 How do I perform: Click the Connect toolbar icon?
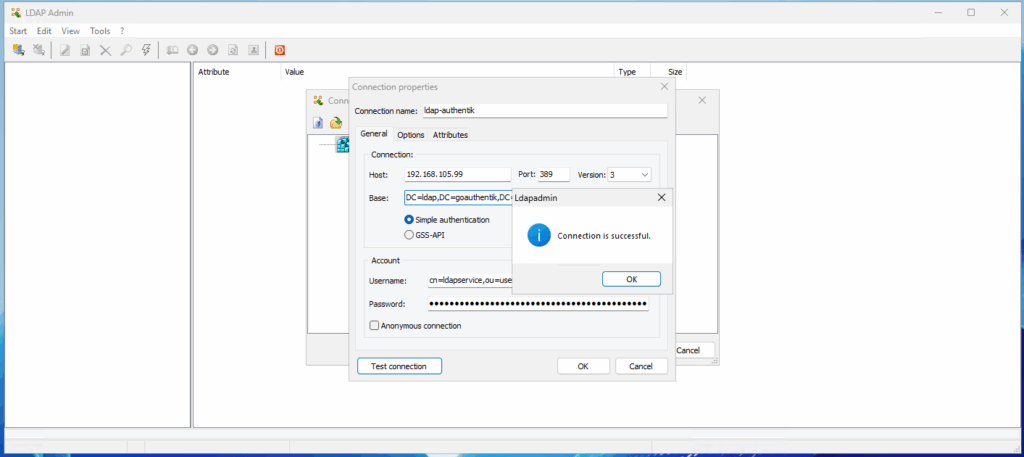pos(18,49)
